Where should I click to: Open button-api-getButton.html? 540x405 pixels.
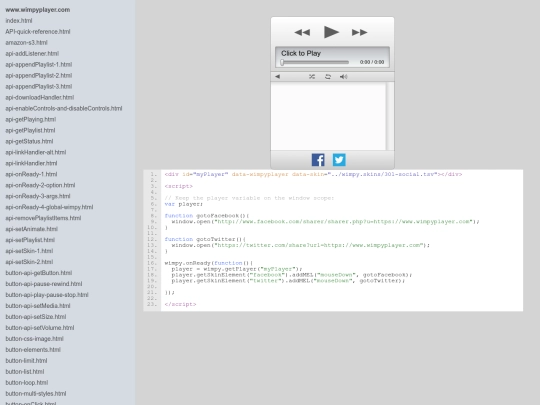pyautogui.click(x=39, y=273)
